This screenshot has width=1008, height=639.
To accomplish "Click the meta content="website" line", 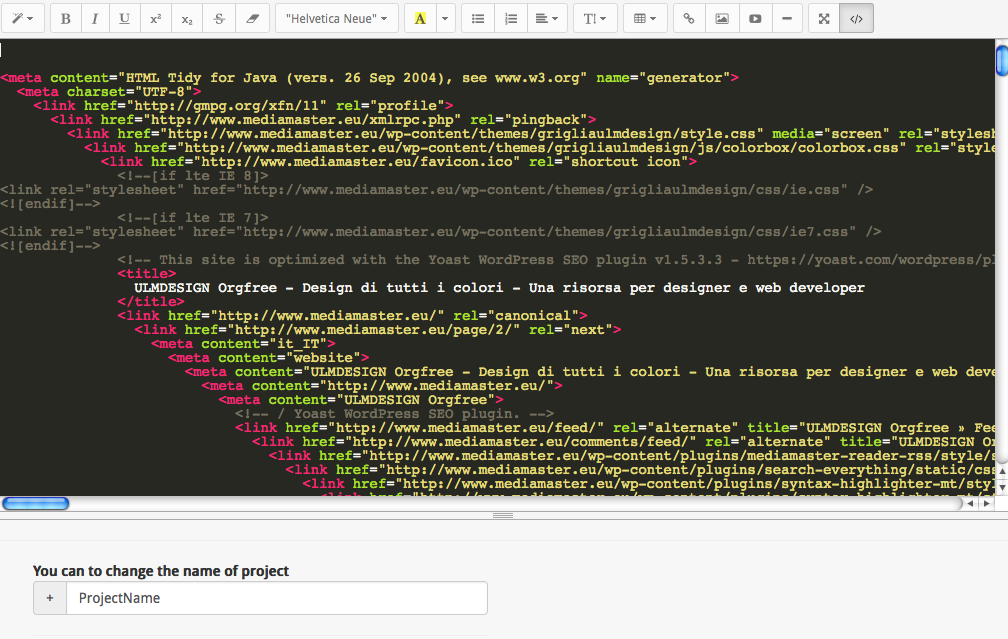I will click(x=269, y=358).
